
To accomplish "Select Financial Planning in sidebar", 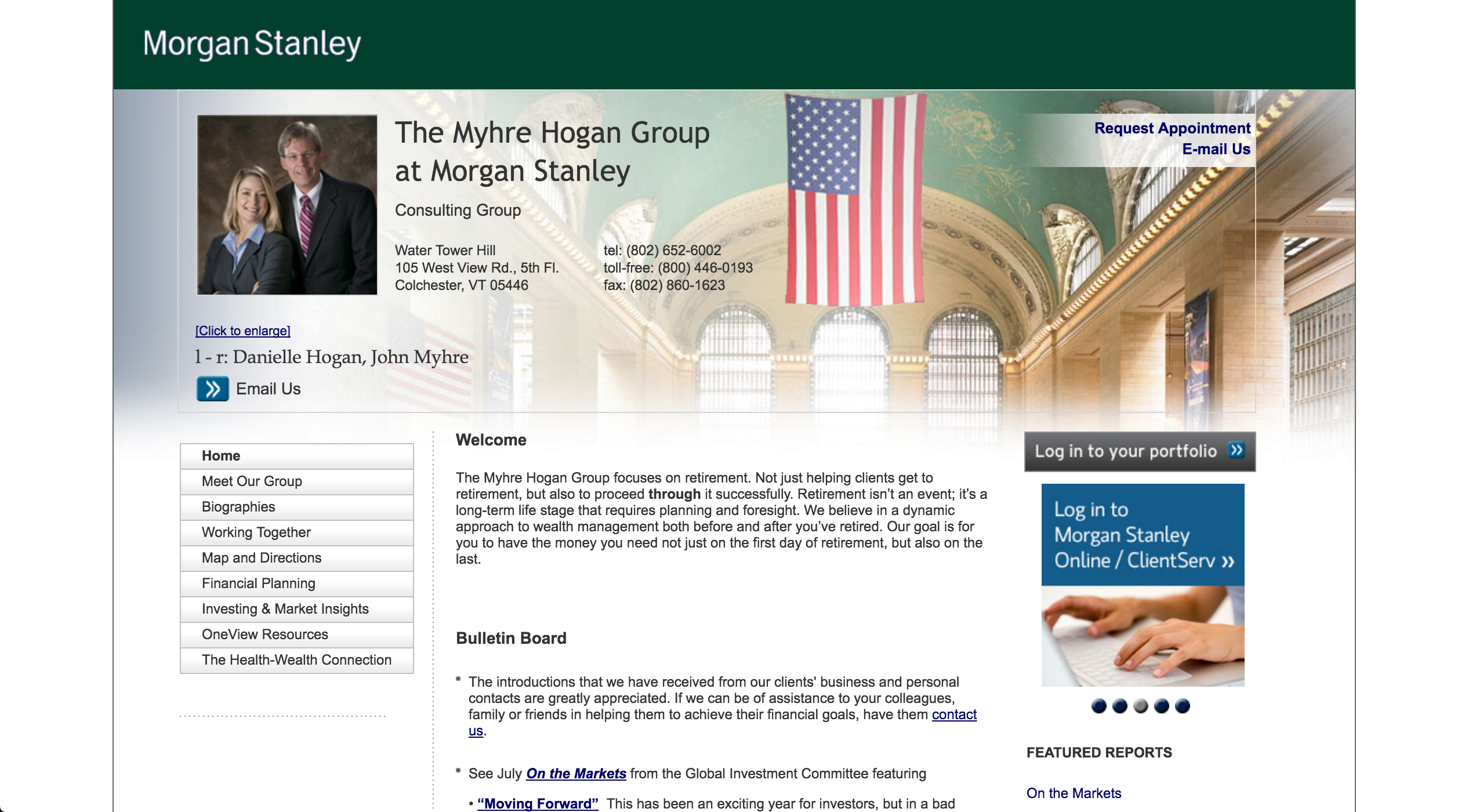I will [x=297, y=583].
